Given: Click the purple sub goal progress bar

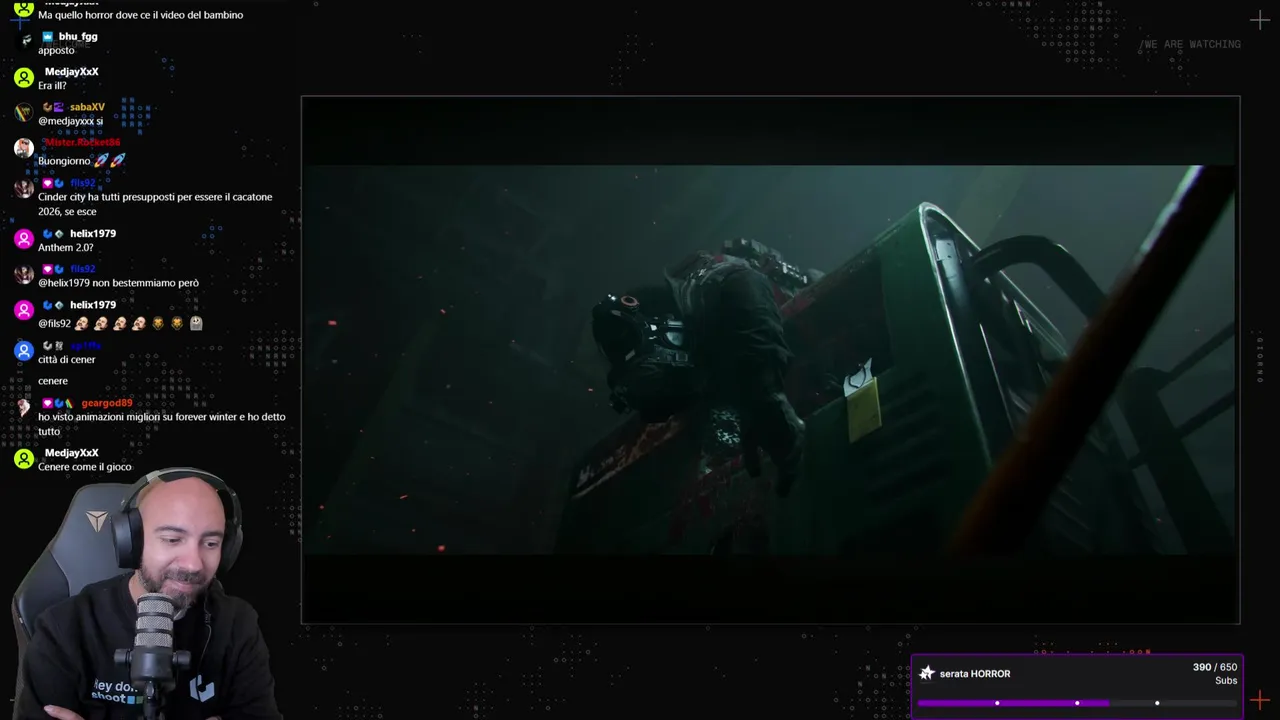Looking at the screenshot, I should pyautogui.click(x=1077, y=703).
